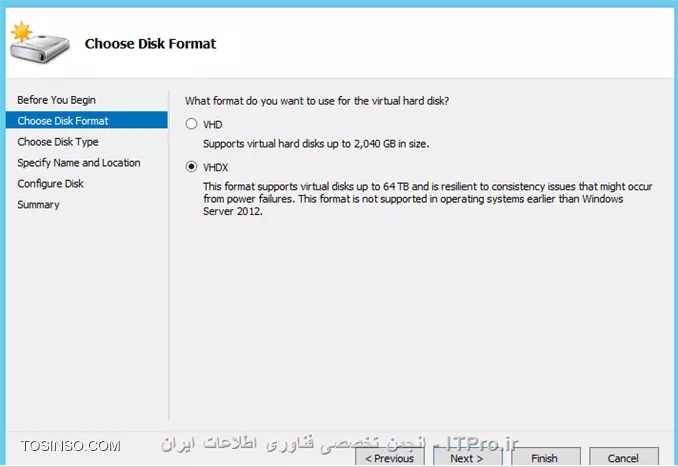Click the Finish button
This screenshot has height=467, width=678.
point(545,457)
